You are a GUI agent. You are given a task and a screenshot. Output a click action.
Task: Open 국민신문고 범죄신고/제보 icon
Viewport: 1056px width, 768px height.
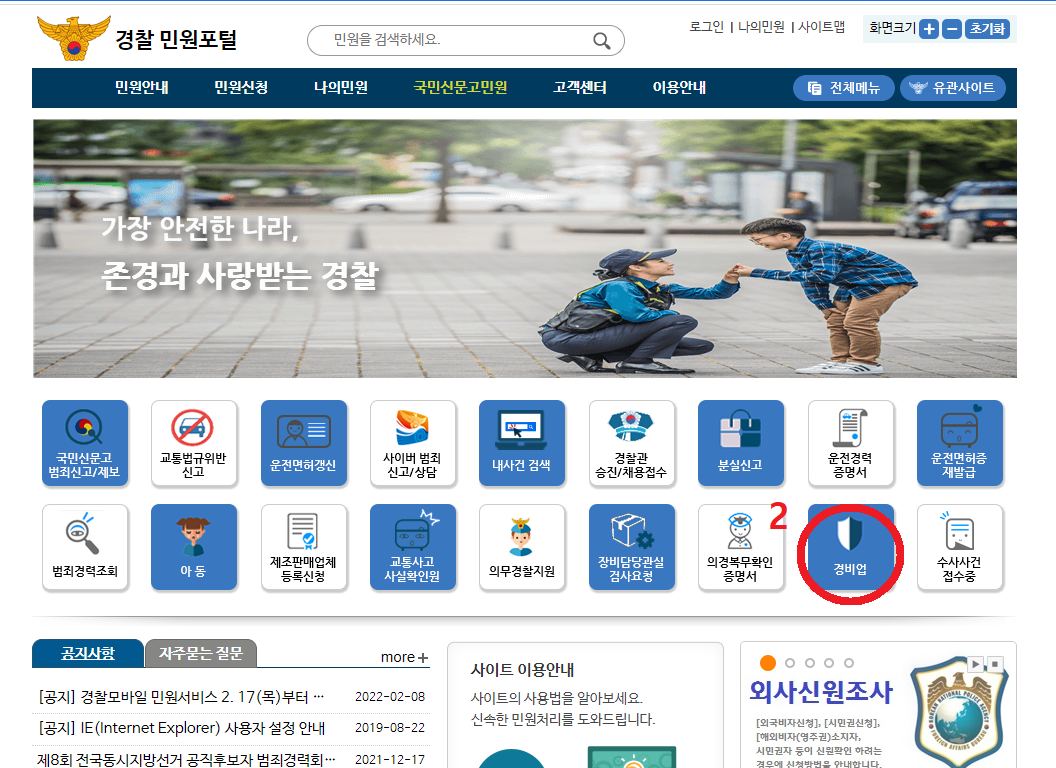point(85,443)
